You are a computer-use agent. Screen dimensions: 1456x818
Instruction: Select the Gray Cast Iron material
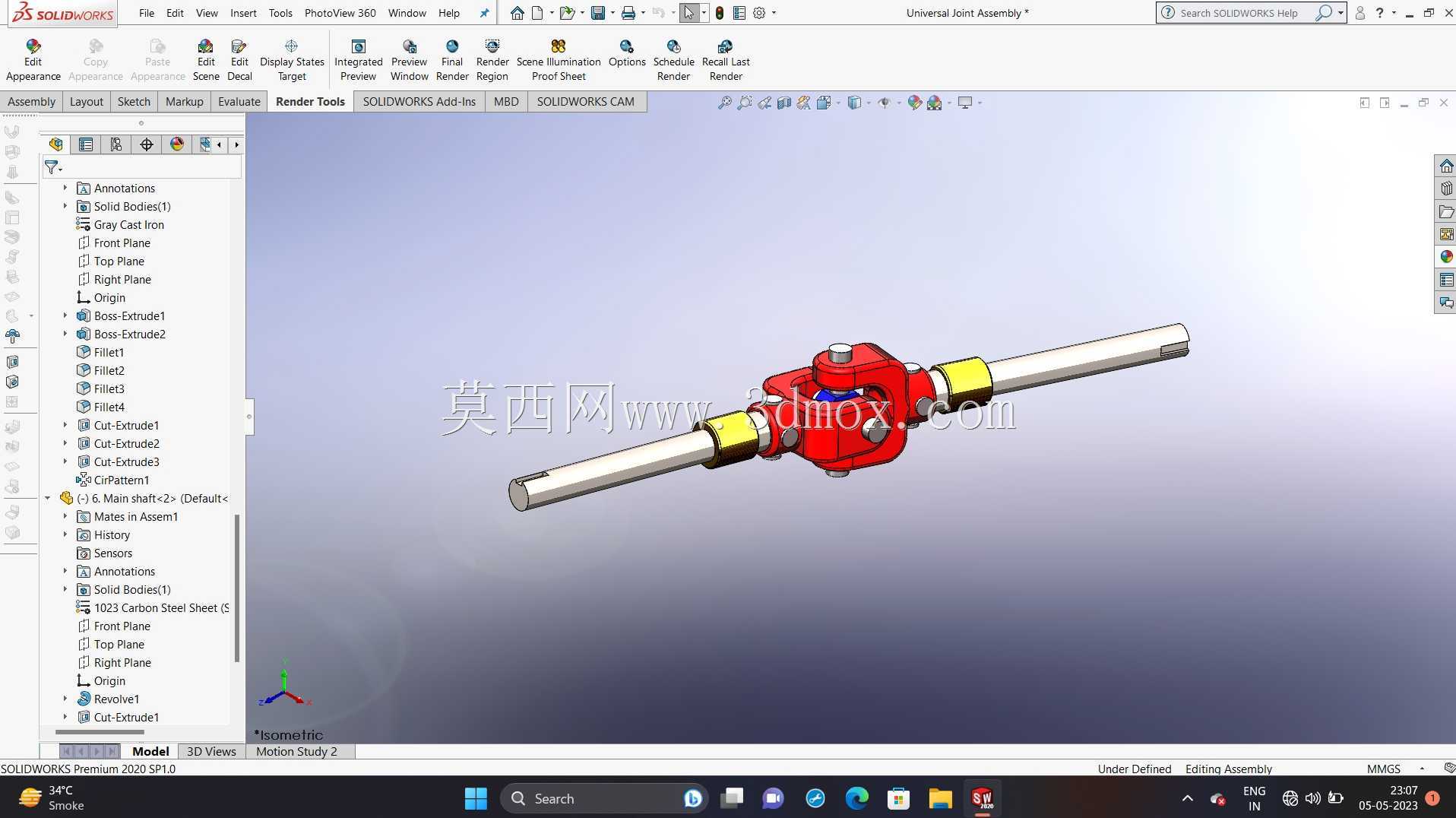129,224
